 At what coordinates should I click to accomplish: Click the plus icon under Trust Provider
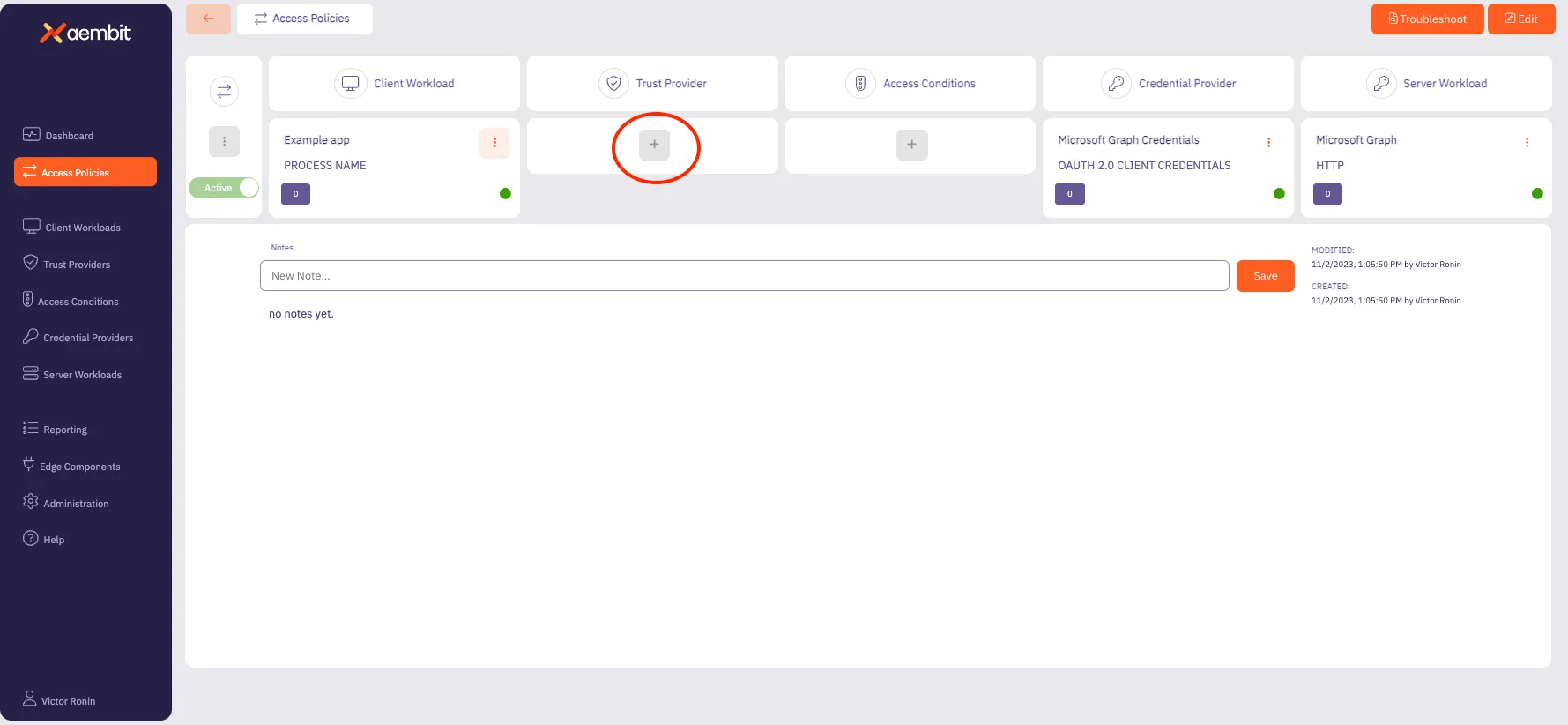tap(654, 145)
